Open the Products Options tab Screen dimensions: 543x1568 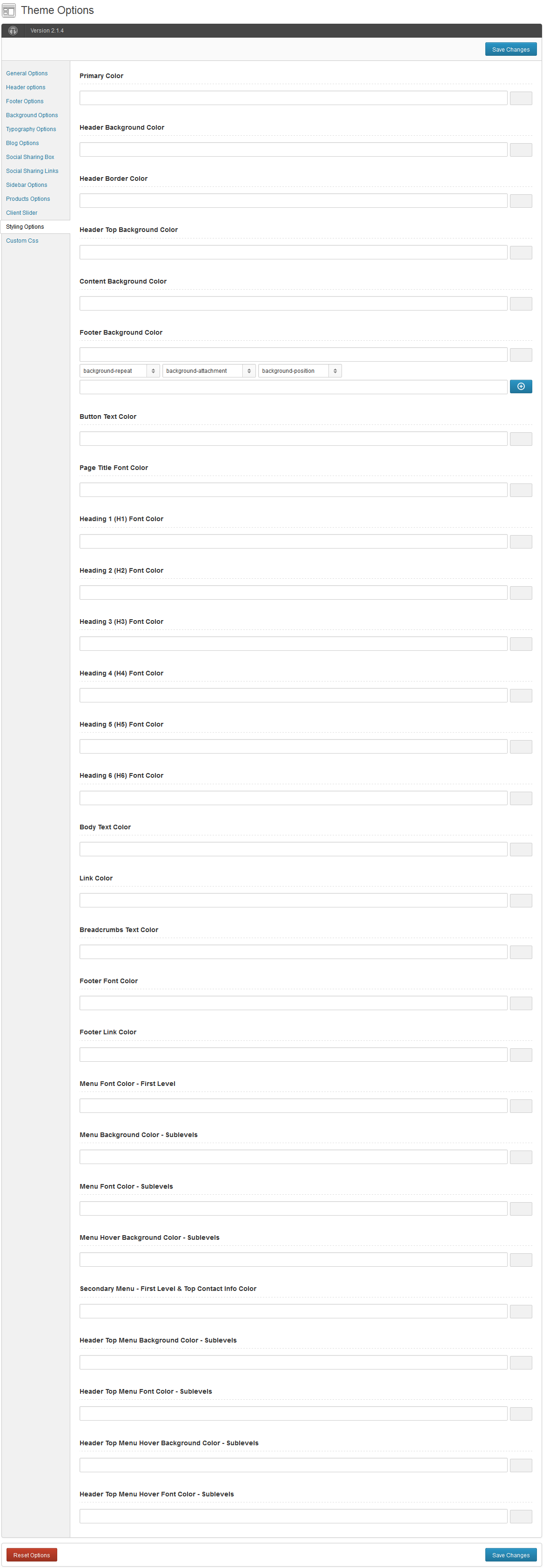tap(28, 199)
